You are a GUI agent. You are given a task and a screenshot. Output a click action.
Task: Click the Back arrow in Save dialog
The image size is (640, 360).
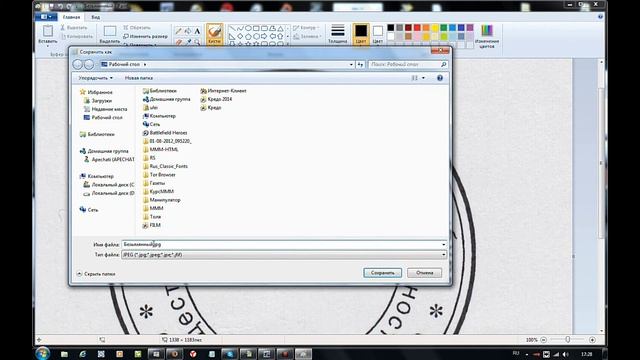point(78,64)
